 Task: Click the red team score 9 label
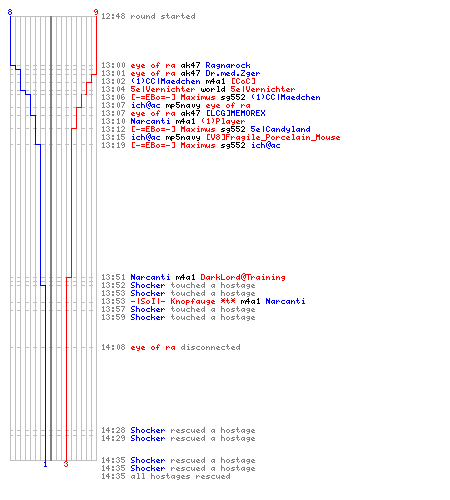tap(96, 12)
